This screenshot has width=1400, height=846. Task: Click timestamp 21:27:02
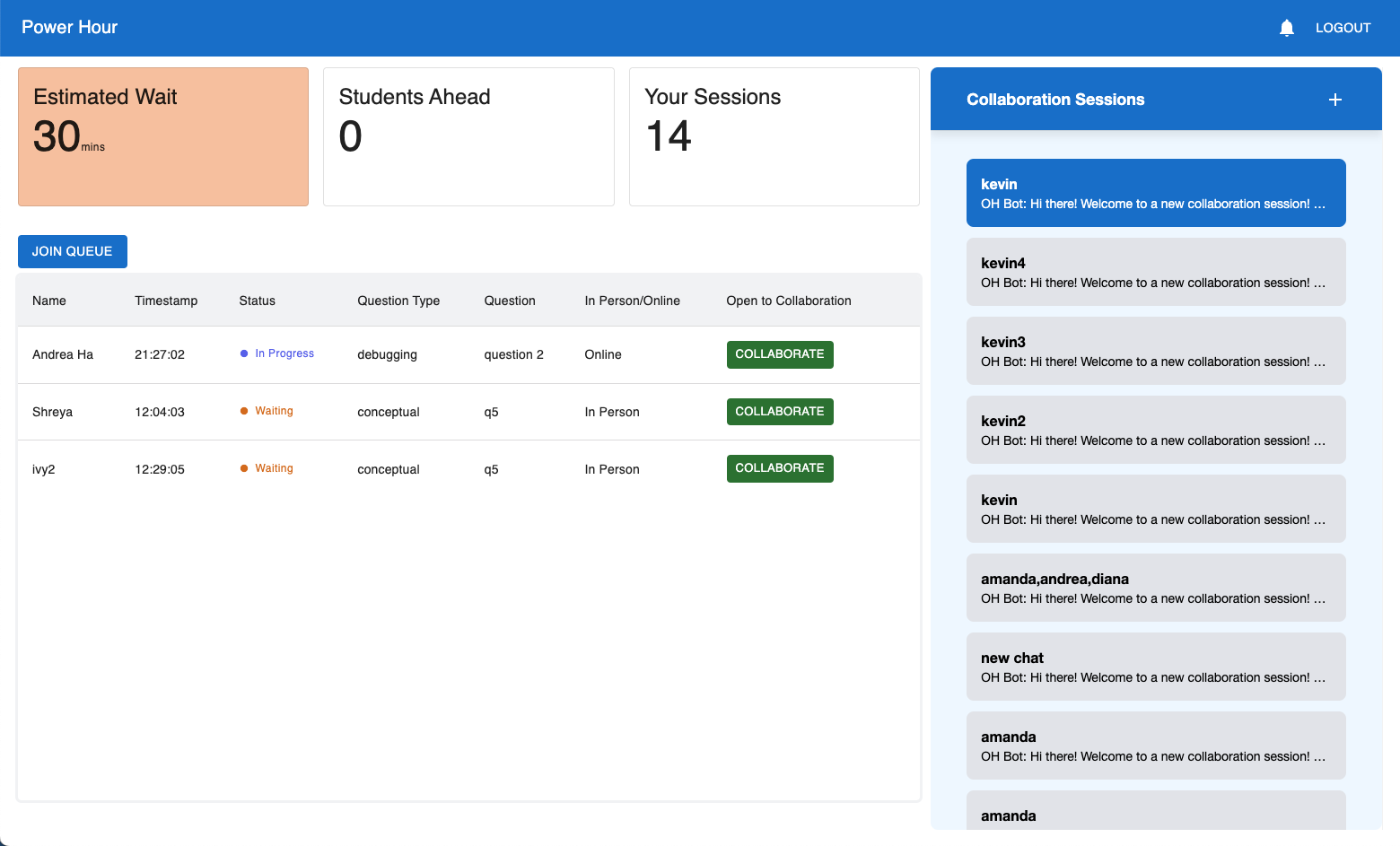160,354
